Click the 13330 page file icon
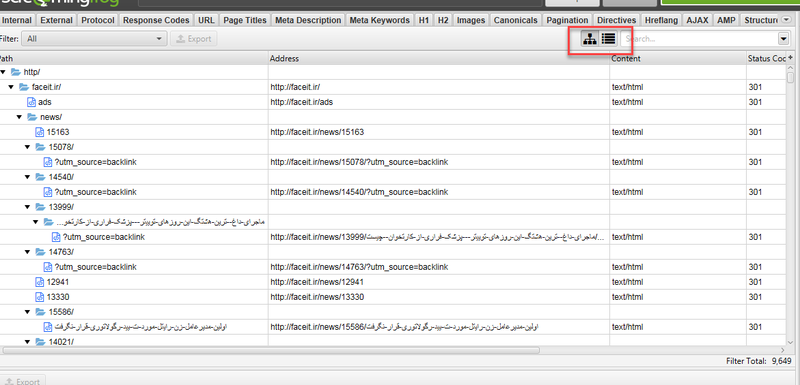The width and height of the screenshot is (800, 385). point(39,297)
